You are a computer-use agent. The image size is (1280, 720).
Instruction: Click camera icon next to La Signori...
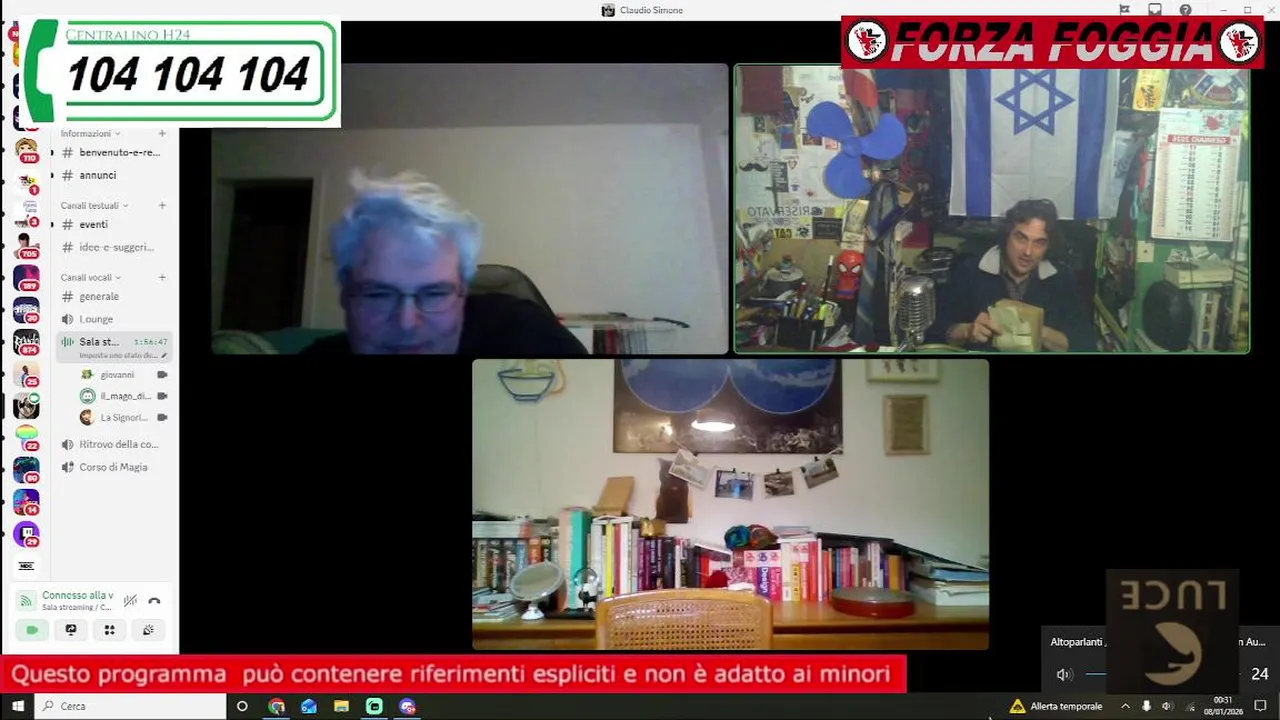click(162, 417)
